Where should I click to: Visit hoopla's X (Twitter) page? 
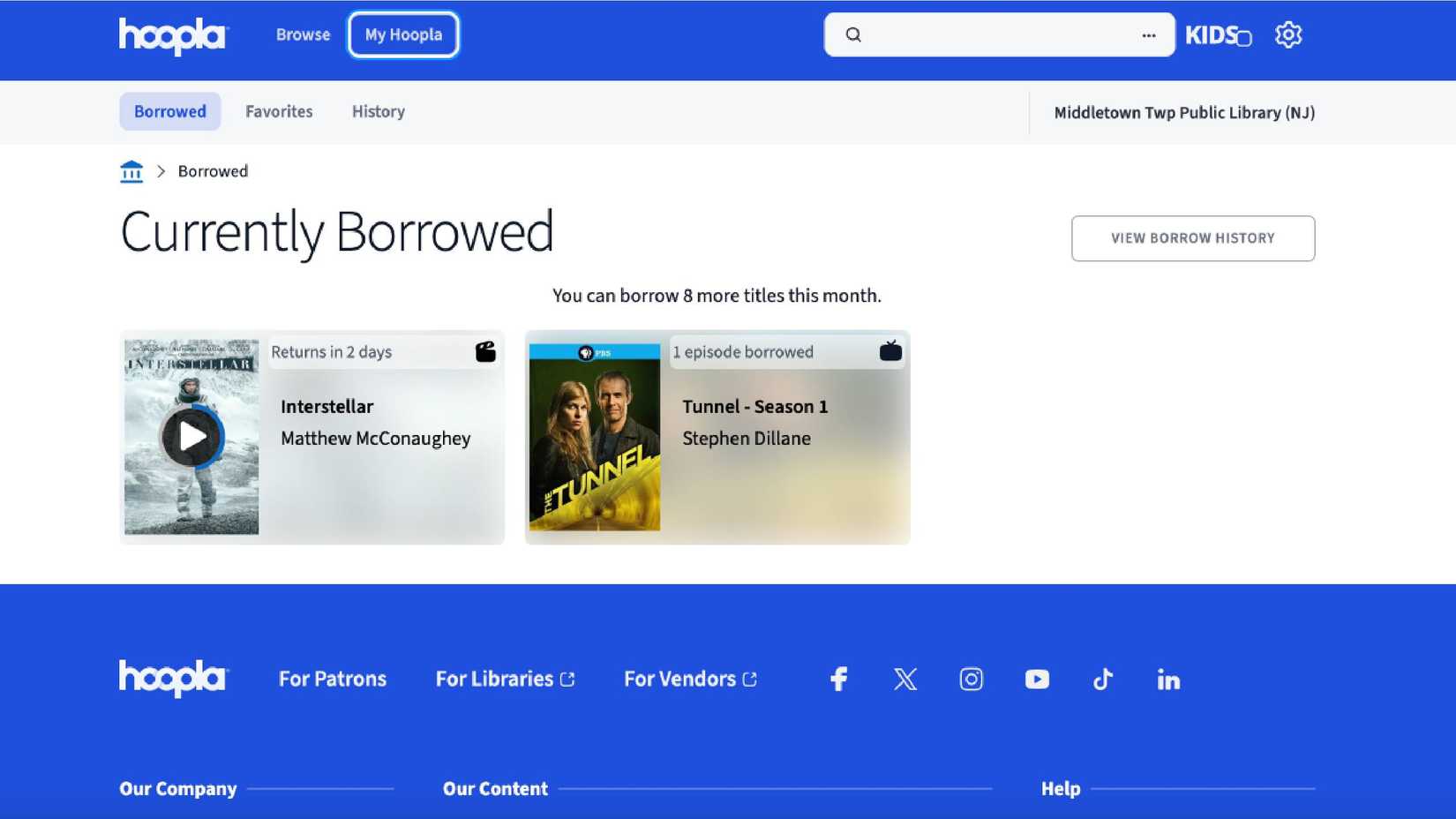click(x=905, y=679)
